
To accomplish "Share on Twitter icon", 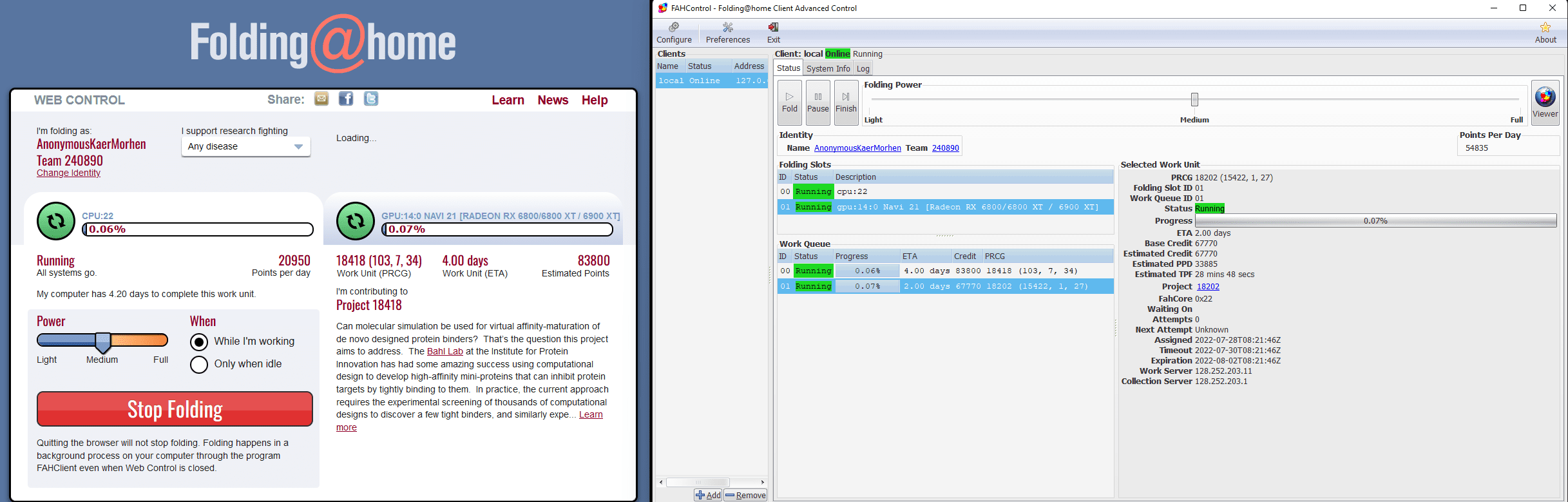I will click(x=371, y=99).
